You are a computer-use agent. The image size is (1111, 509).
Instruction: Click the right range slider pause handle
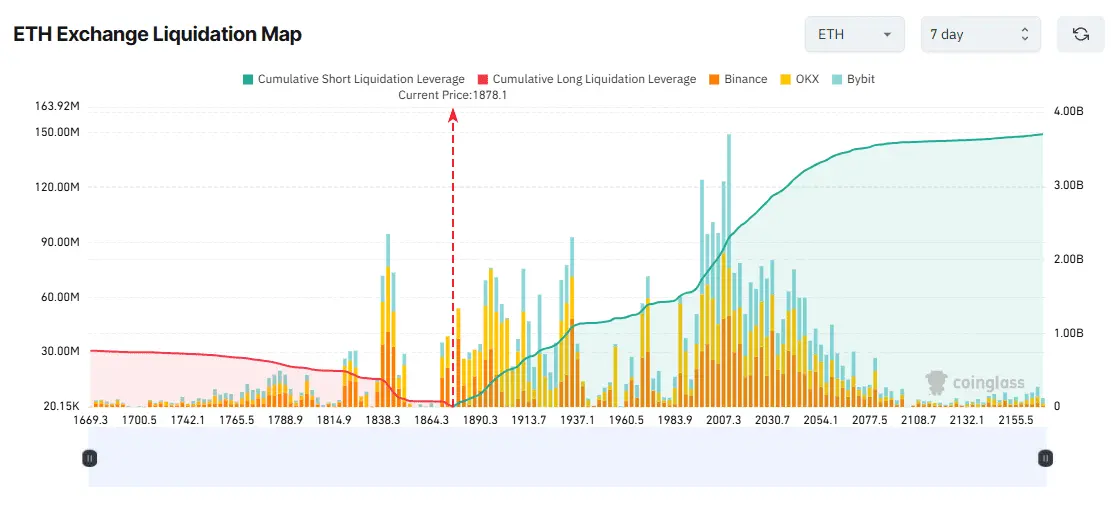coord(1045,458)
